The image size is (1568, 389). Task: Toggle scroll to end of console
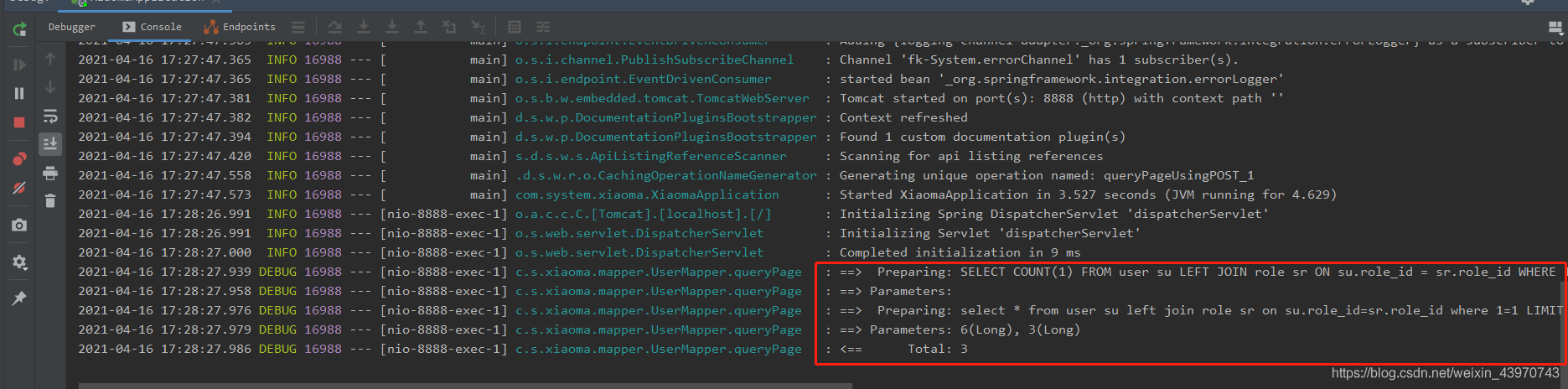pyautogui.click(x=50, y=144)
